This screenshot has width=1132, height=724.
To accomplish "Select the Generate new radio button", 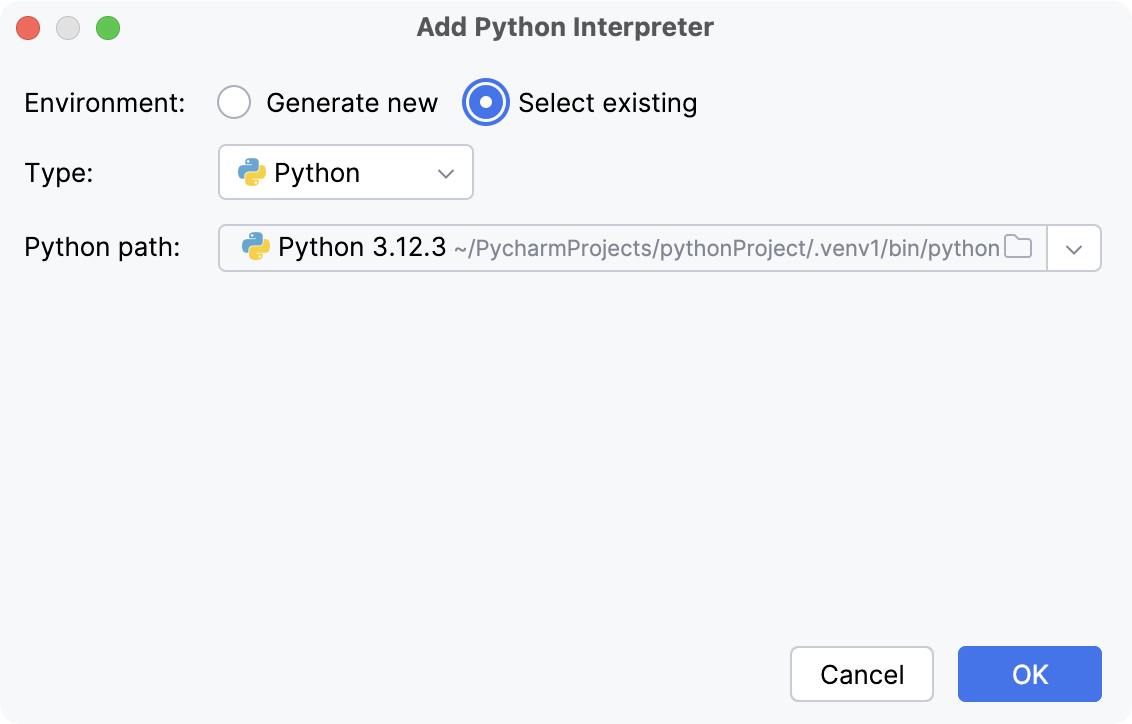I will (x=234, y=103).
